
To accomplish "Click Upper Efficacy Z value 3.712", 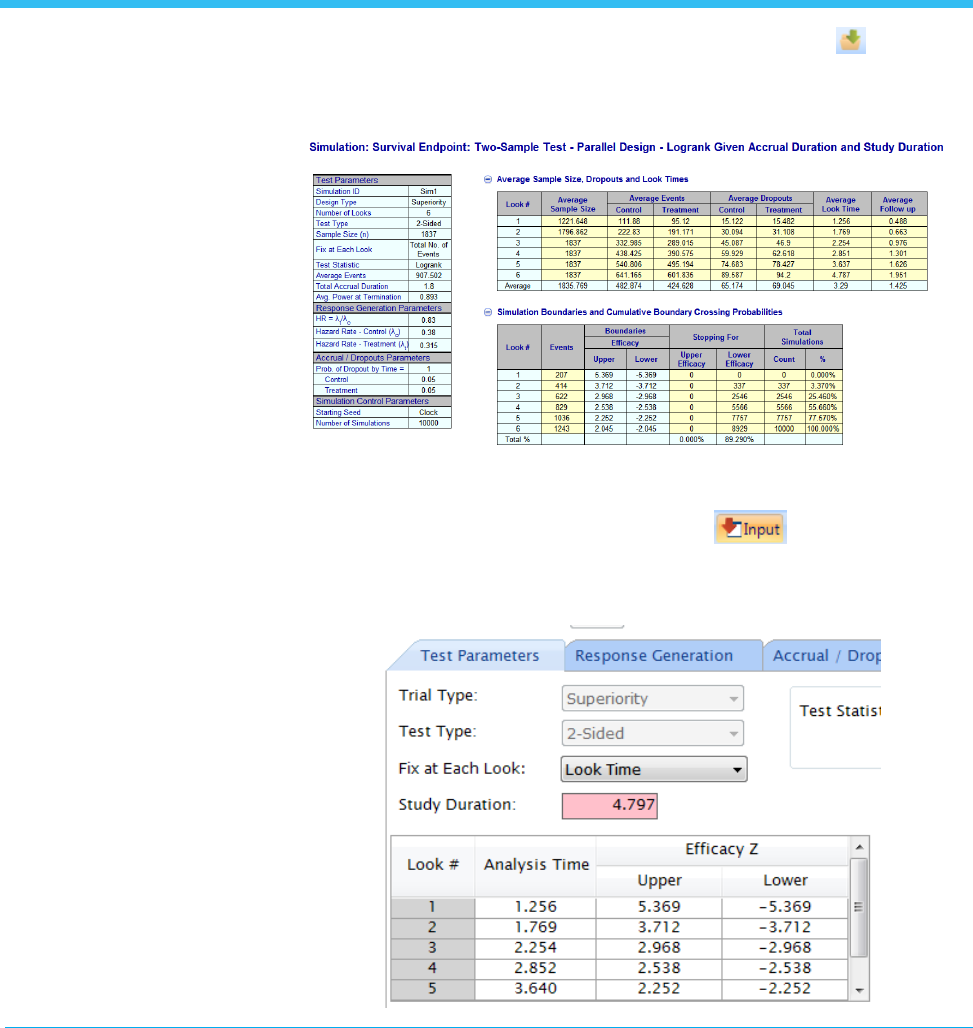I will 658,928.
